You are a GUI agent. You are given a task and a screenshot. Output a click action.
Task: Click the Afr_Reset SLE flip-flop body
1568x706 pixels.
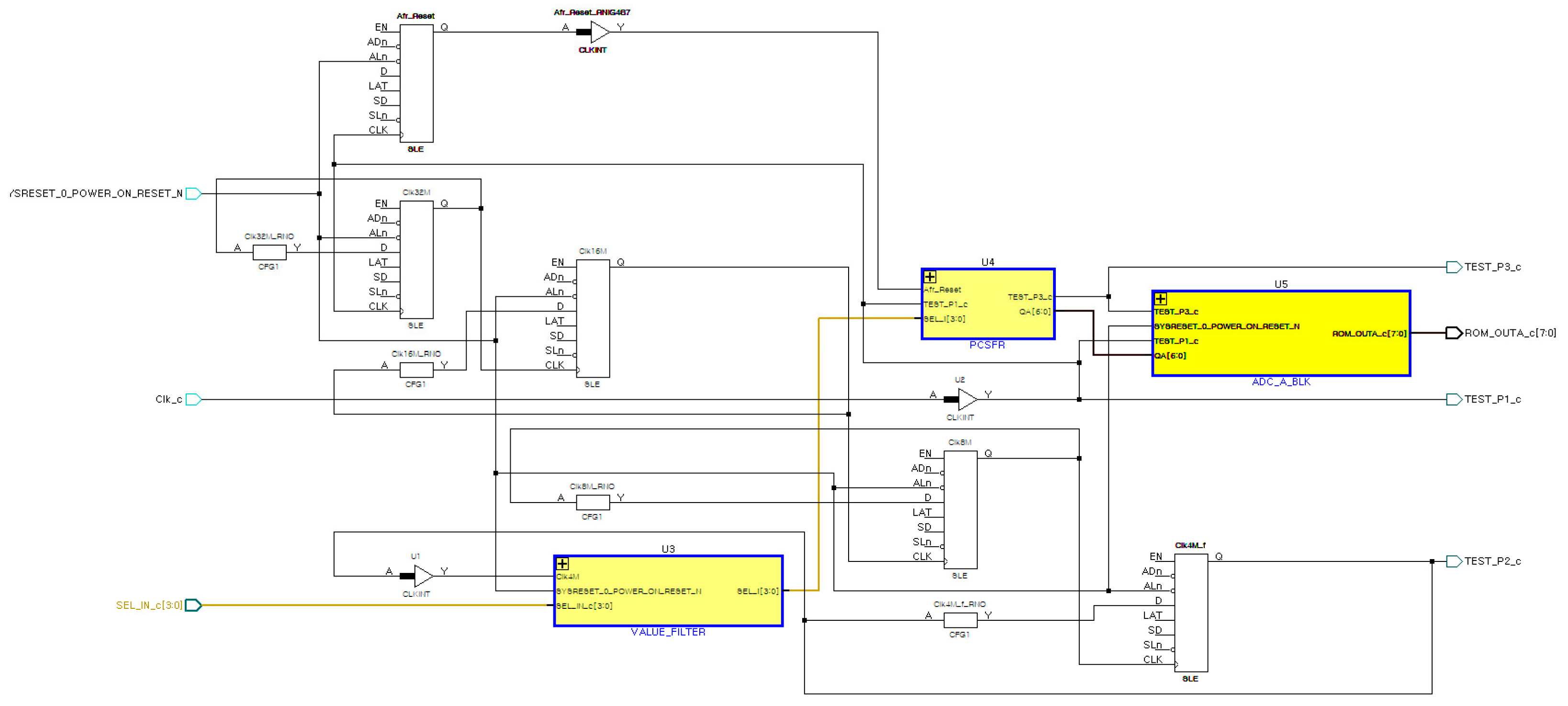tap(416, 83)
